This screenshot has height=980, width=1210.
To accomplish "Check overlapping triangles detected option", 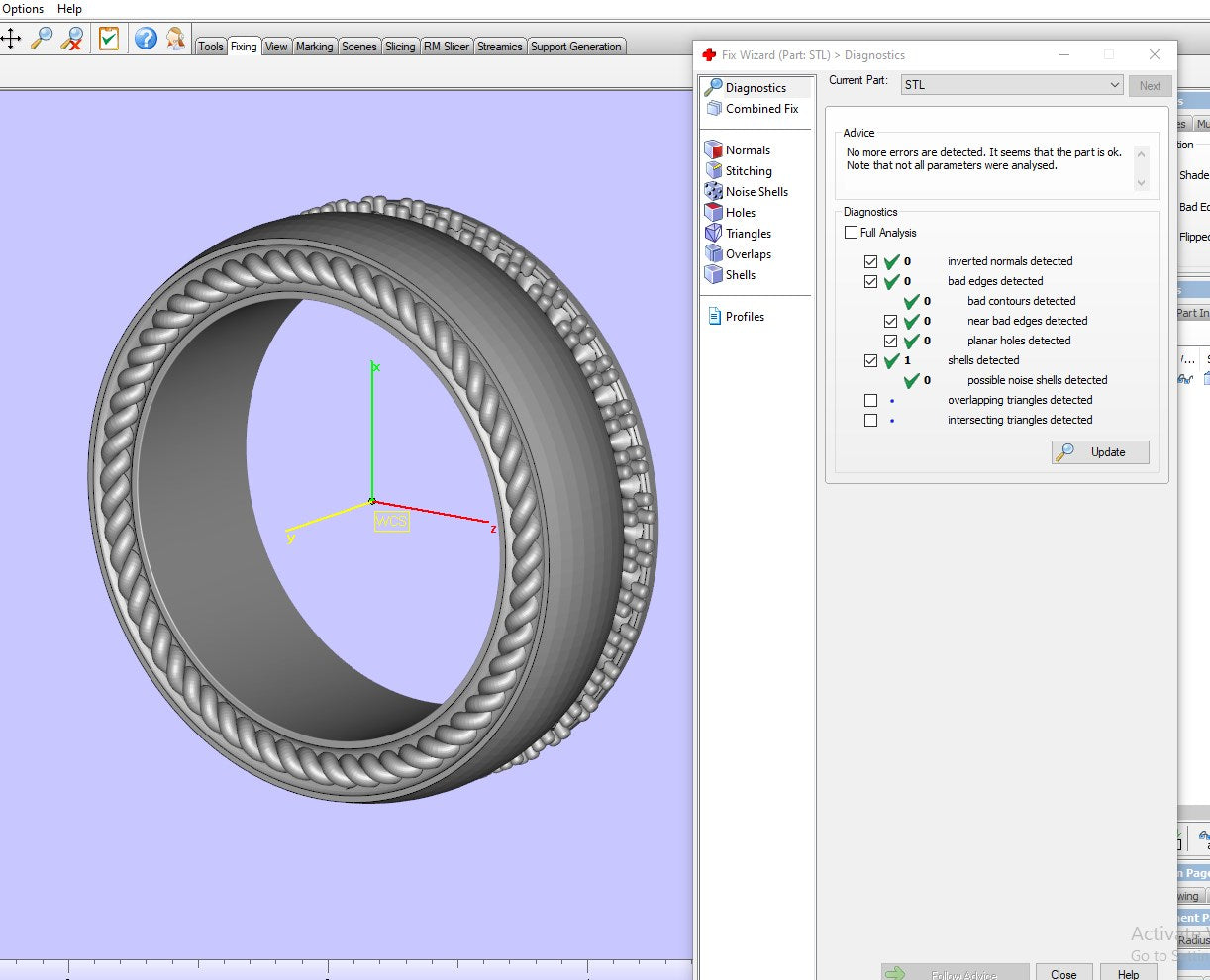I will pyautogui.click(x=870, y=401).
